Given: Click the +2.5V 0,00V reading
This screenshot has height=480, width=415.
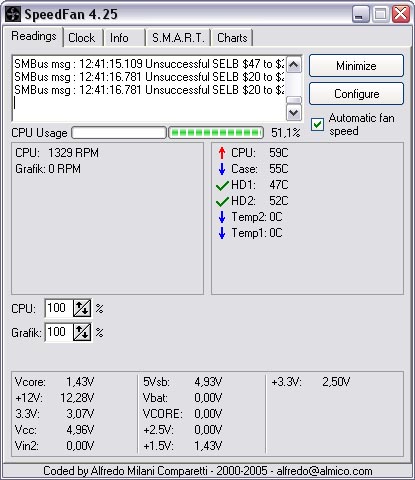Looking at the screenshot, I should tap(183, 430).
